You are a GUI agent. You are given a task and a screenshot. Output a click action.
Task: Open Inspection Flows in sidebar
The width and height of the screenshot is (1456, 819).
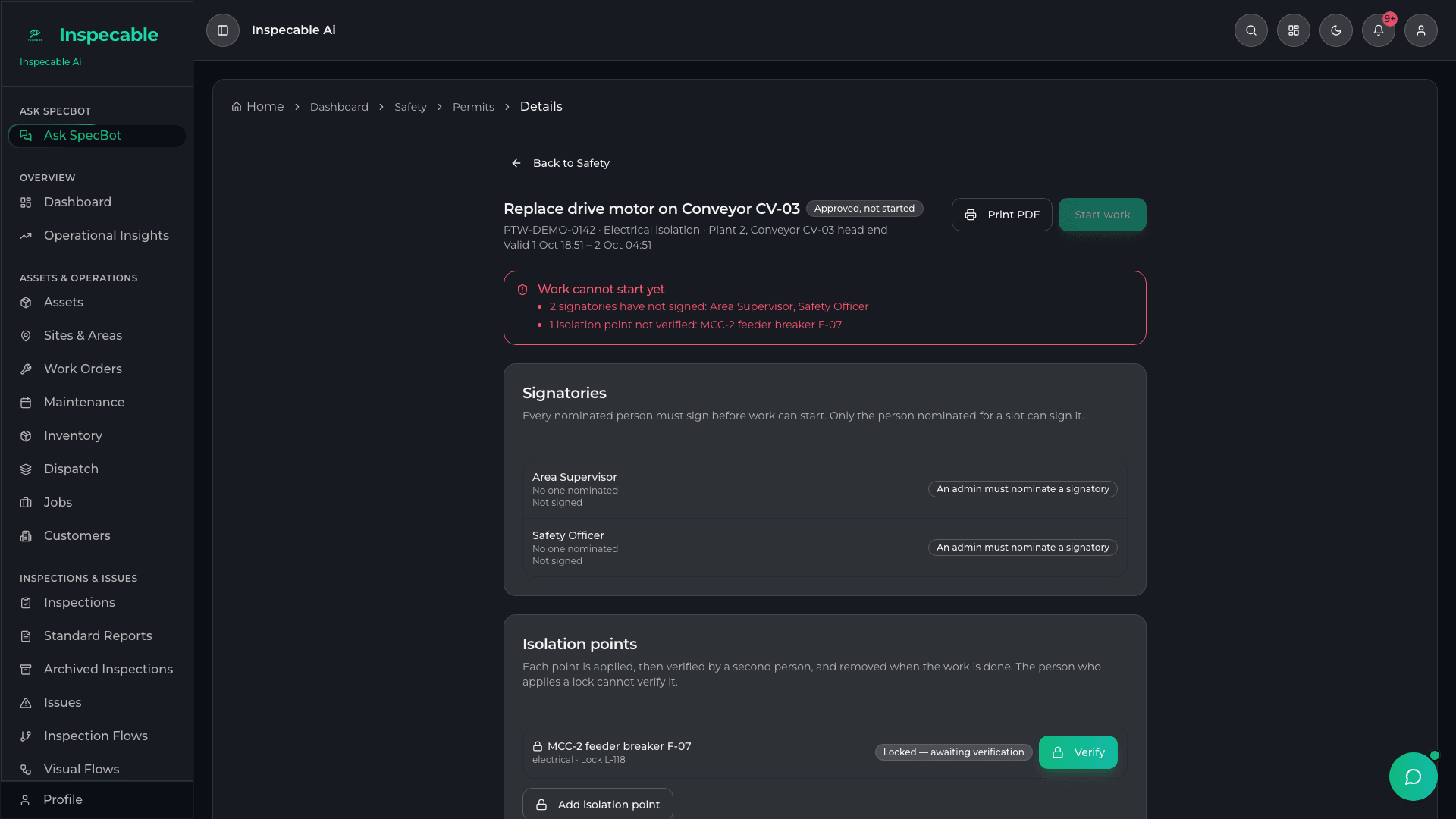[97, 736]
